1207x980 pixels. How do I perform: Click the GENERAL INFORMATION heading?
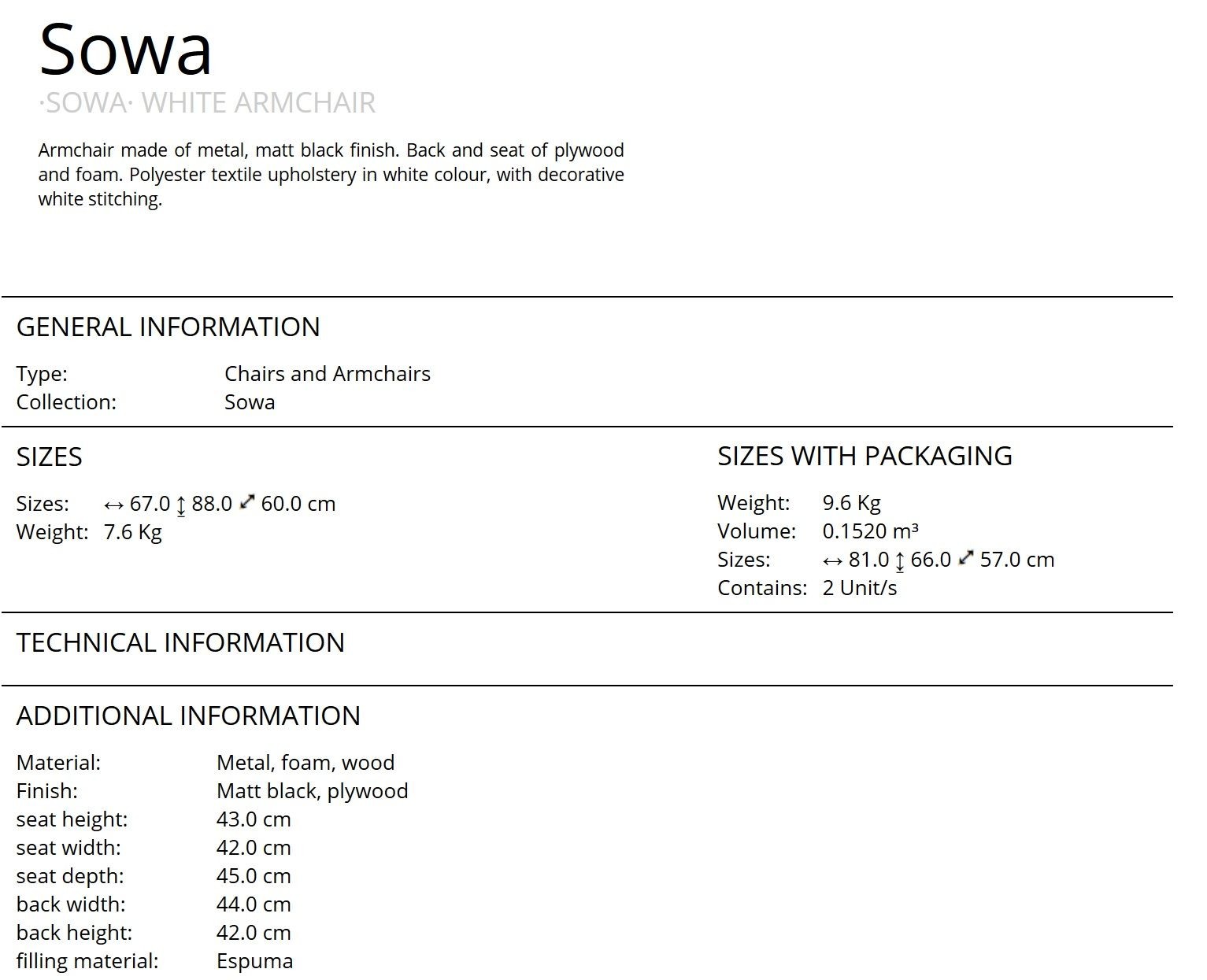coord(168,327)
